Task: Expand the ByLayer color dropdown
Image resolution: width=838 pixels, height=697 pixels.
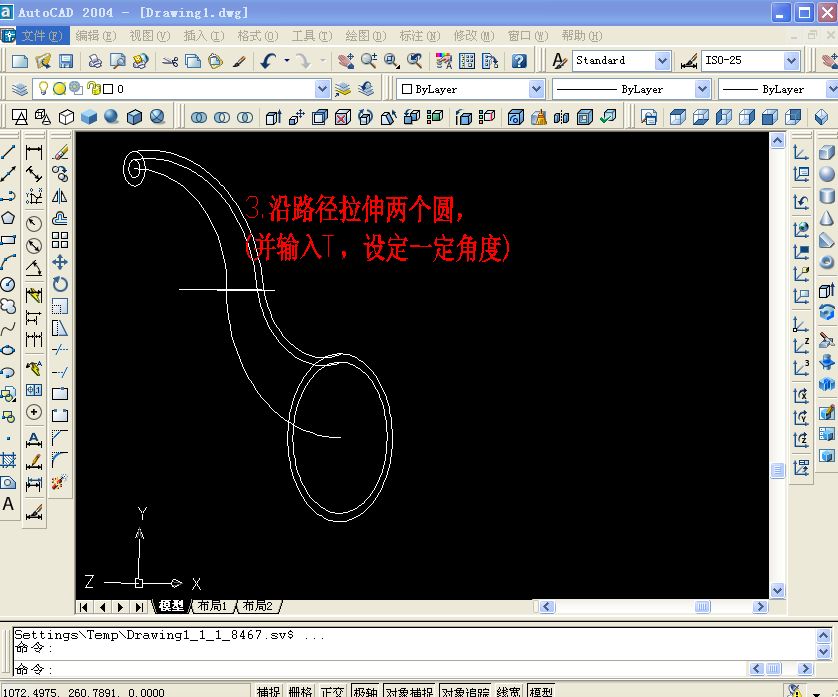Action: [x=536, y=89]
